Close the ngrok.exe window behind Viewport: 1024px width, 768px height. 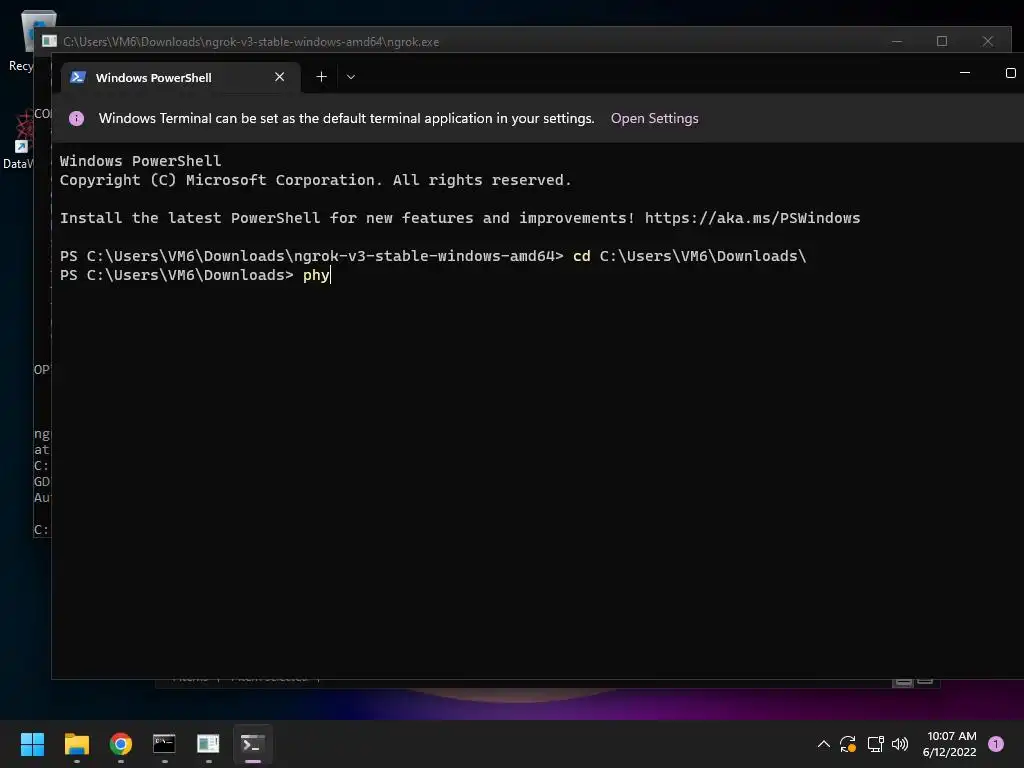(x=987, y=41)
